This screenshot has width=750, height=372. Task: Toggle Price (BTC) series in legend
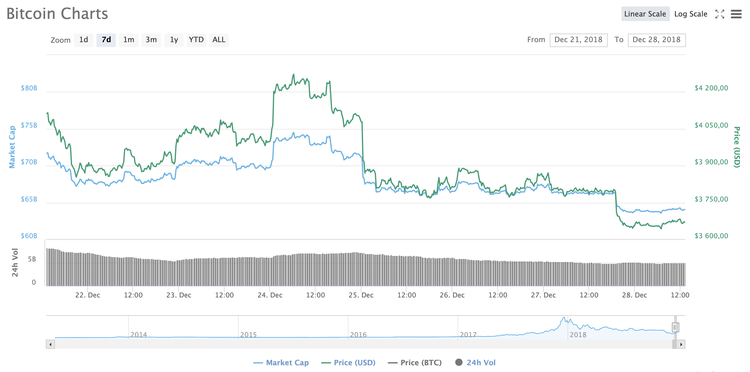tap(415, 363)
